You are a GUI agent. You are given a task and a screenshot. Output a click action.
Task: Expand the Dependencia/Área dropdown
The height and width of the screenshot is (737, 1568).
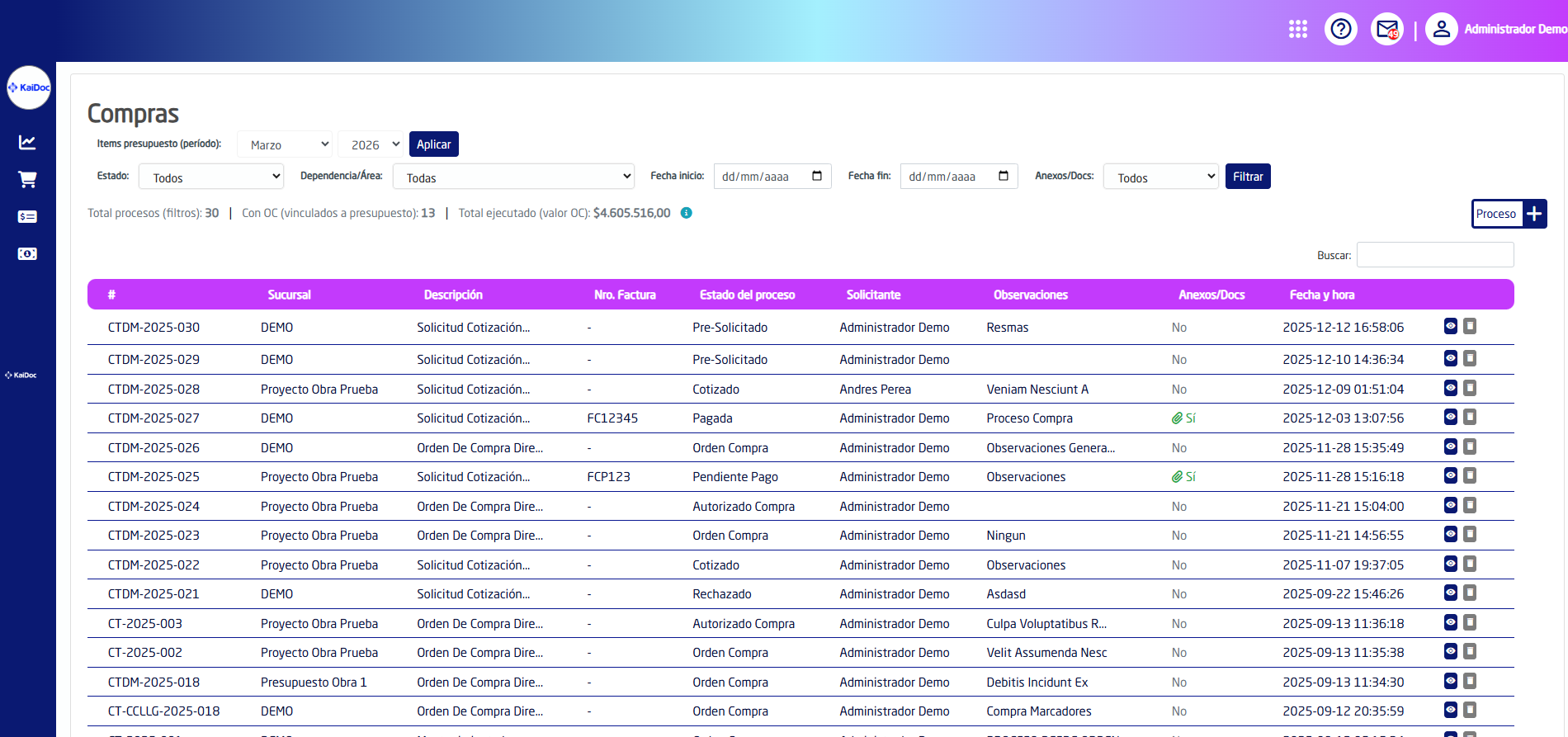pyautogui.click(x=513, y=177)
